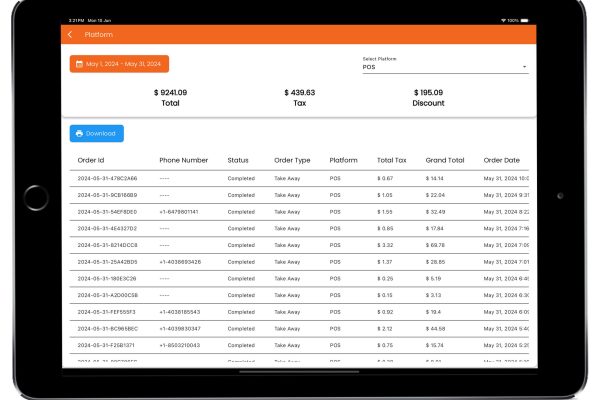The width and height of the screenshot is (600, 400).
Task: Click the printer icon on Download button
Action: [x=79, y=133]
